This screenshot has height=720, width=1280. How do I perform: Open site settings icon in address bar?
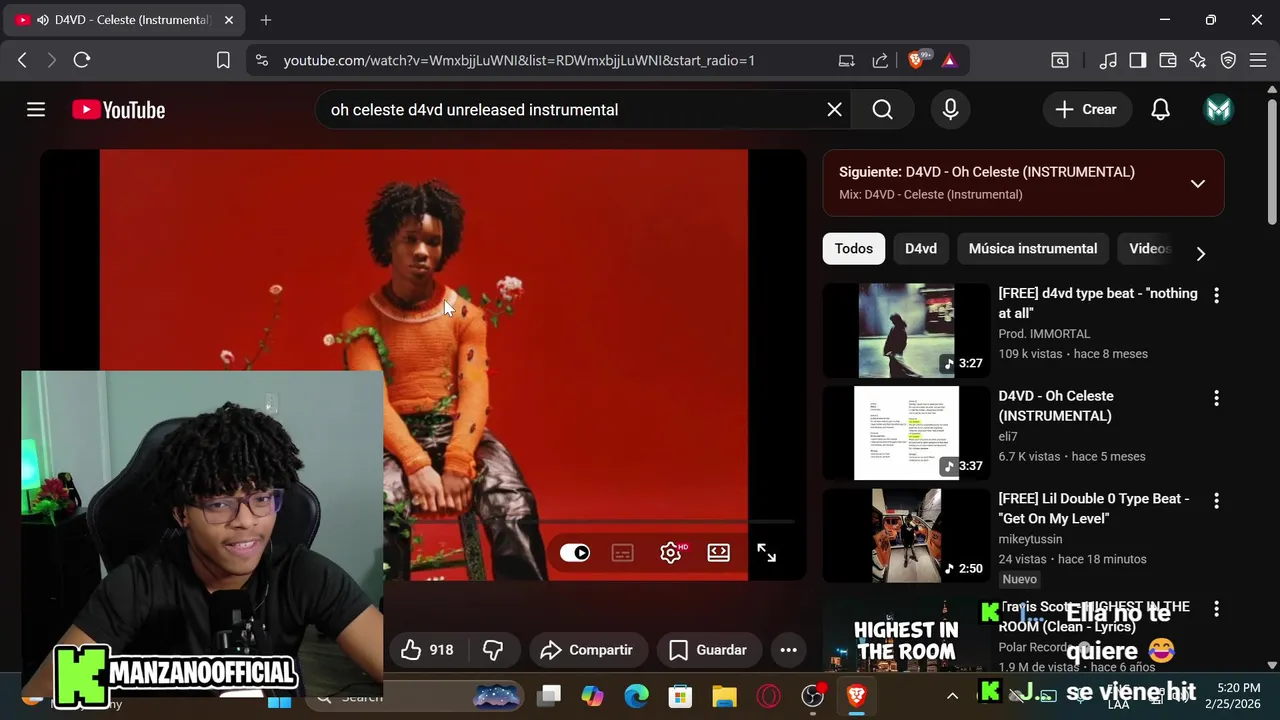tap(262, 60)
